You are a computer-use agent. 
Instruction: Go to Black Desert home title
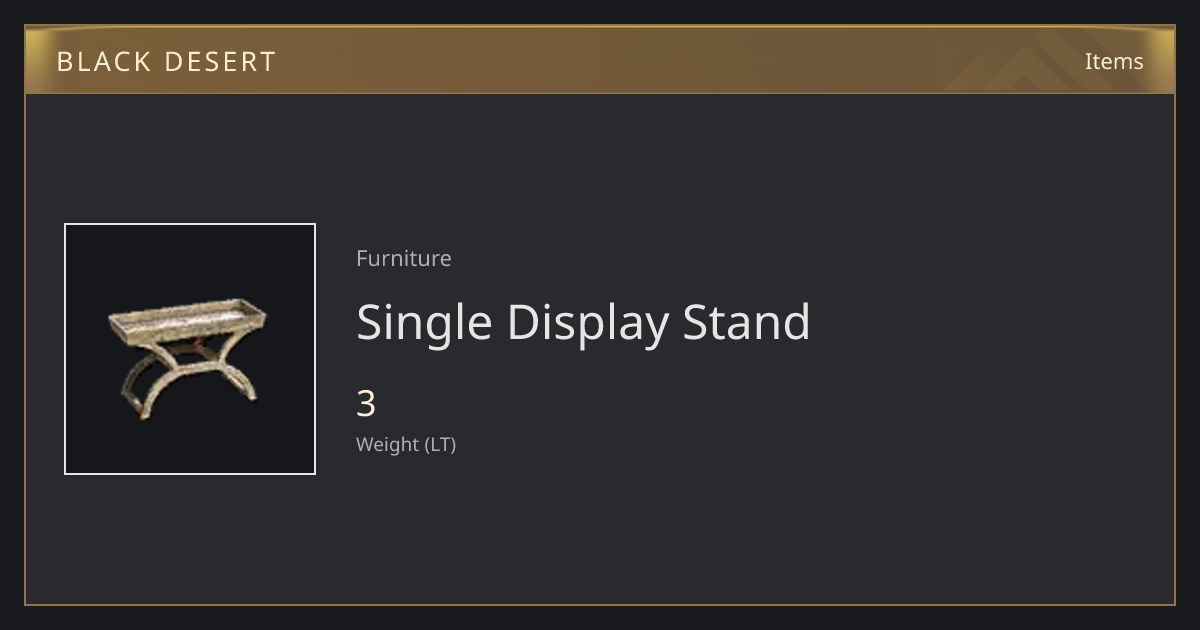pos(166,62)
